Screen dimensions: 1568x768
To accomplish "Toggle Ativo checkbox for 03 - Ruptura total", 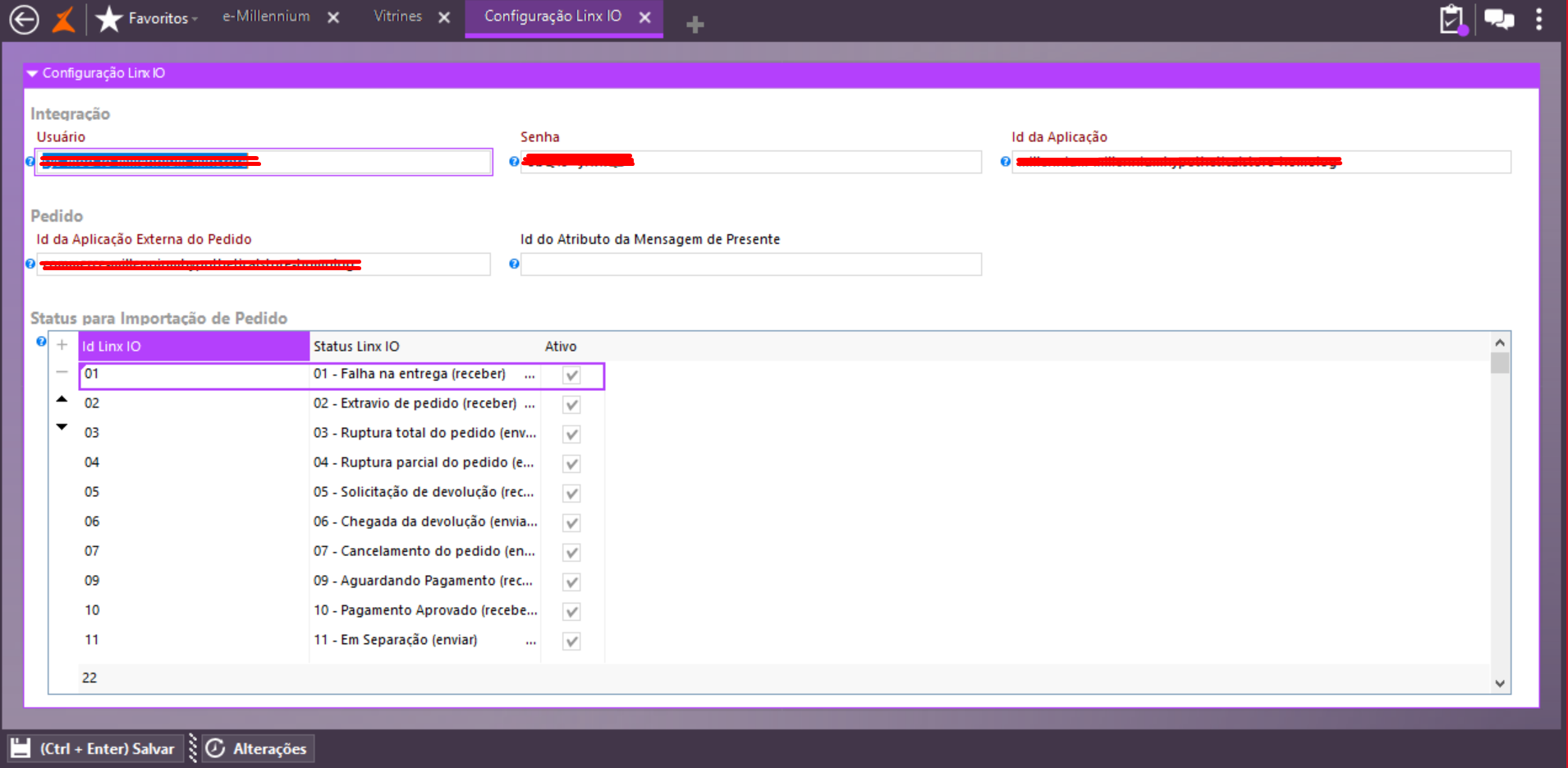I will point(571,435).
